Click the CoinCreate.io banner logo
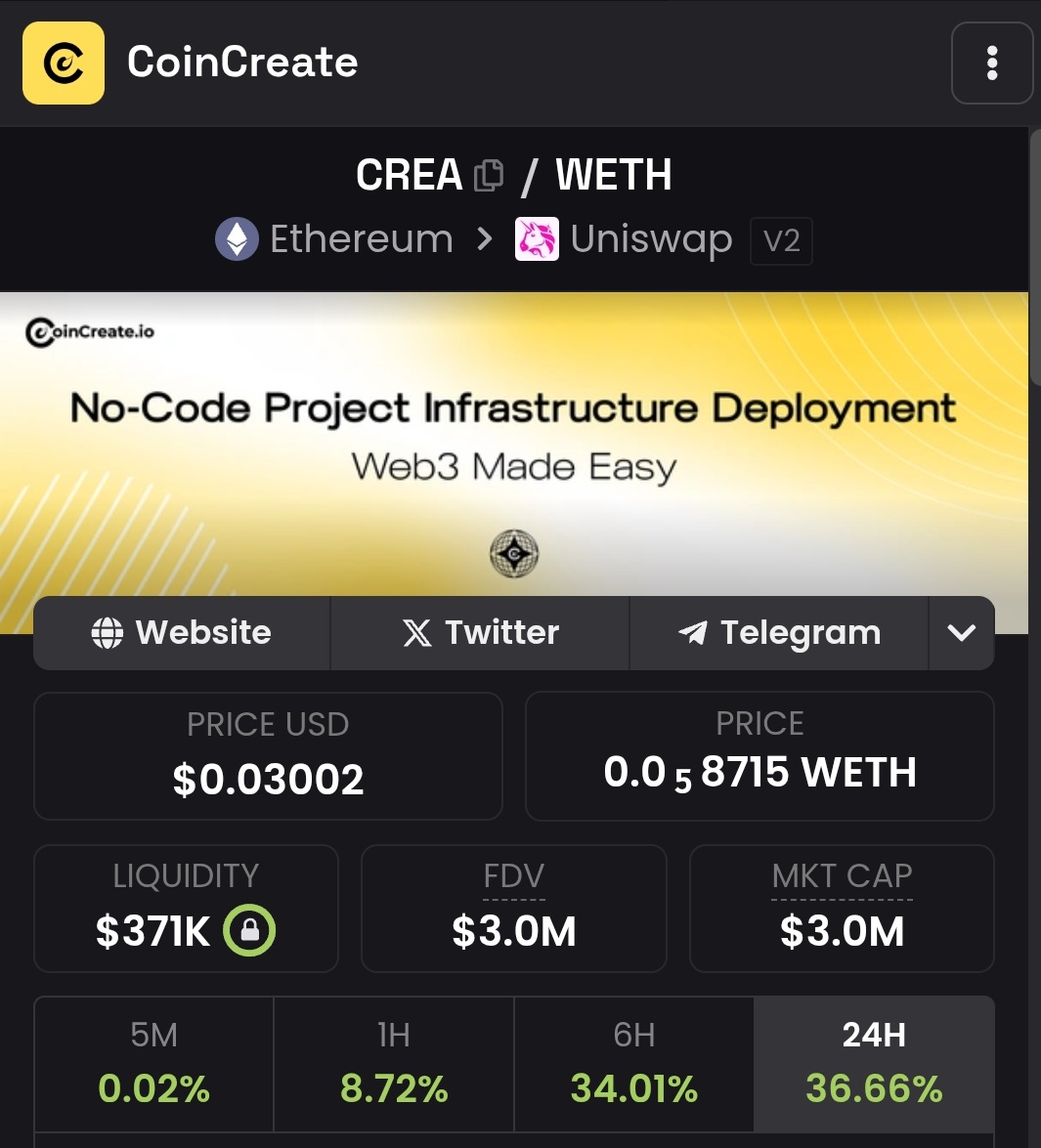1041x1148 pixels. [89, 332]
